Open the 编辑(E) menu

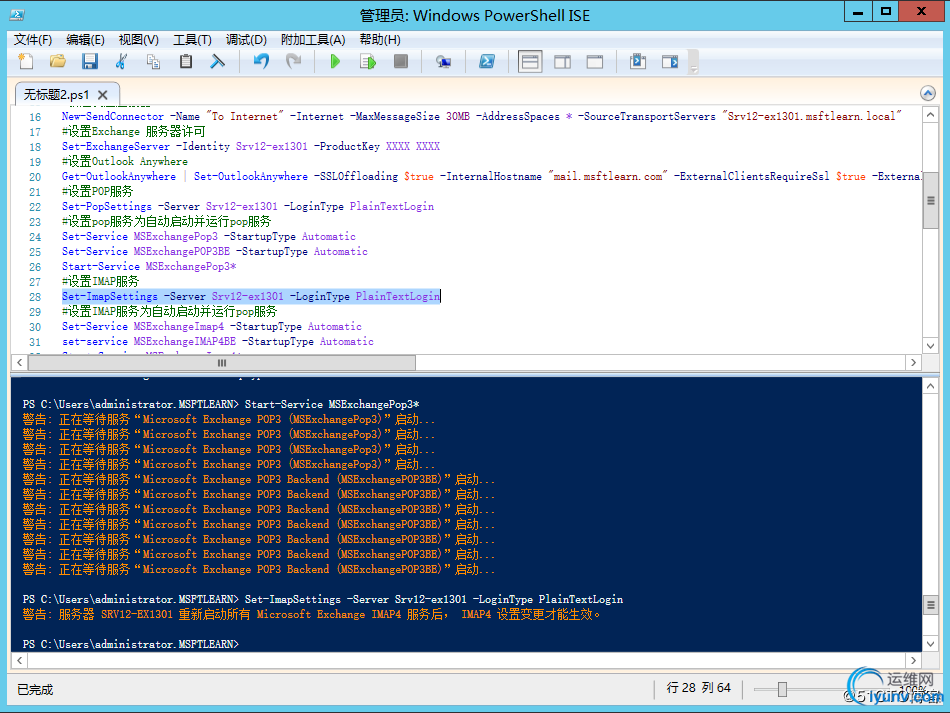85,39
